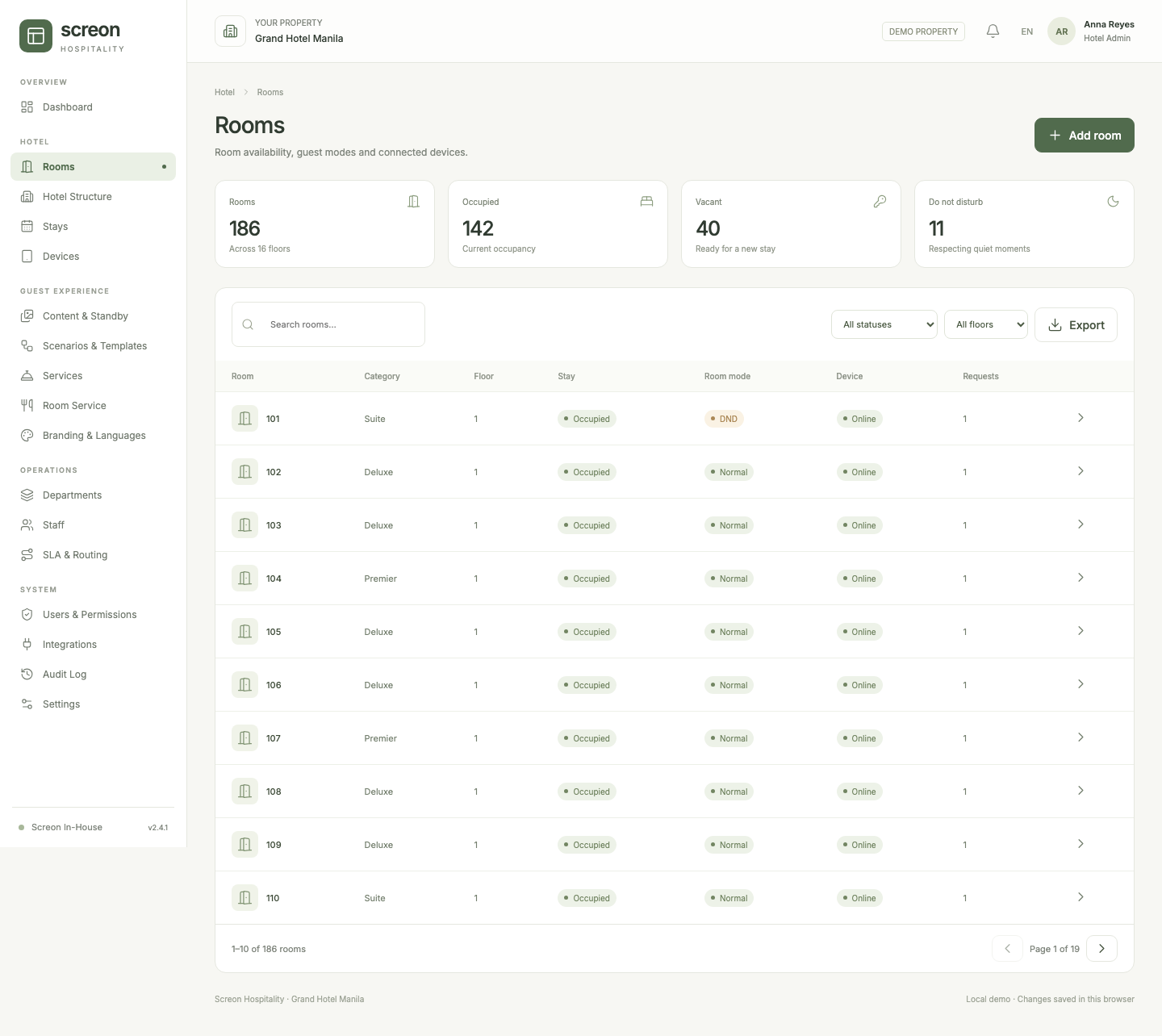Export the rooms list
Image resolution: width=1162 pixels, height=1036 pixels.
pos(1076,324)
